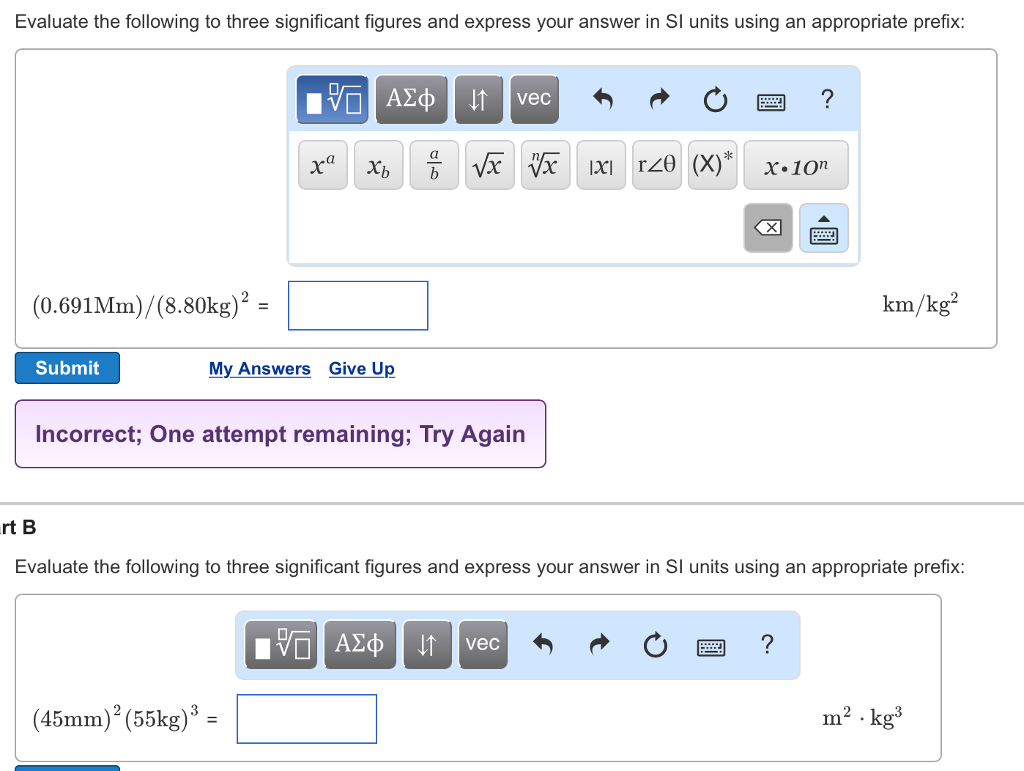
Task: Insert superscript exponent x^a template
Action: pos(323,165)
